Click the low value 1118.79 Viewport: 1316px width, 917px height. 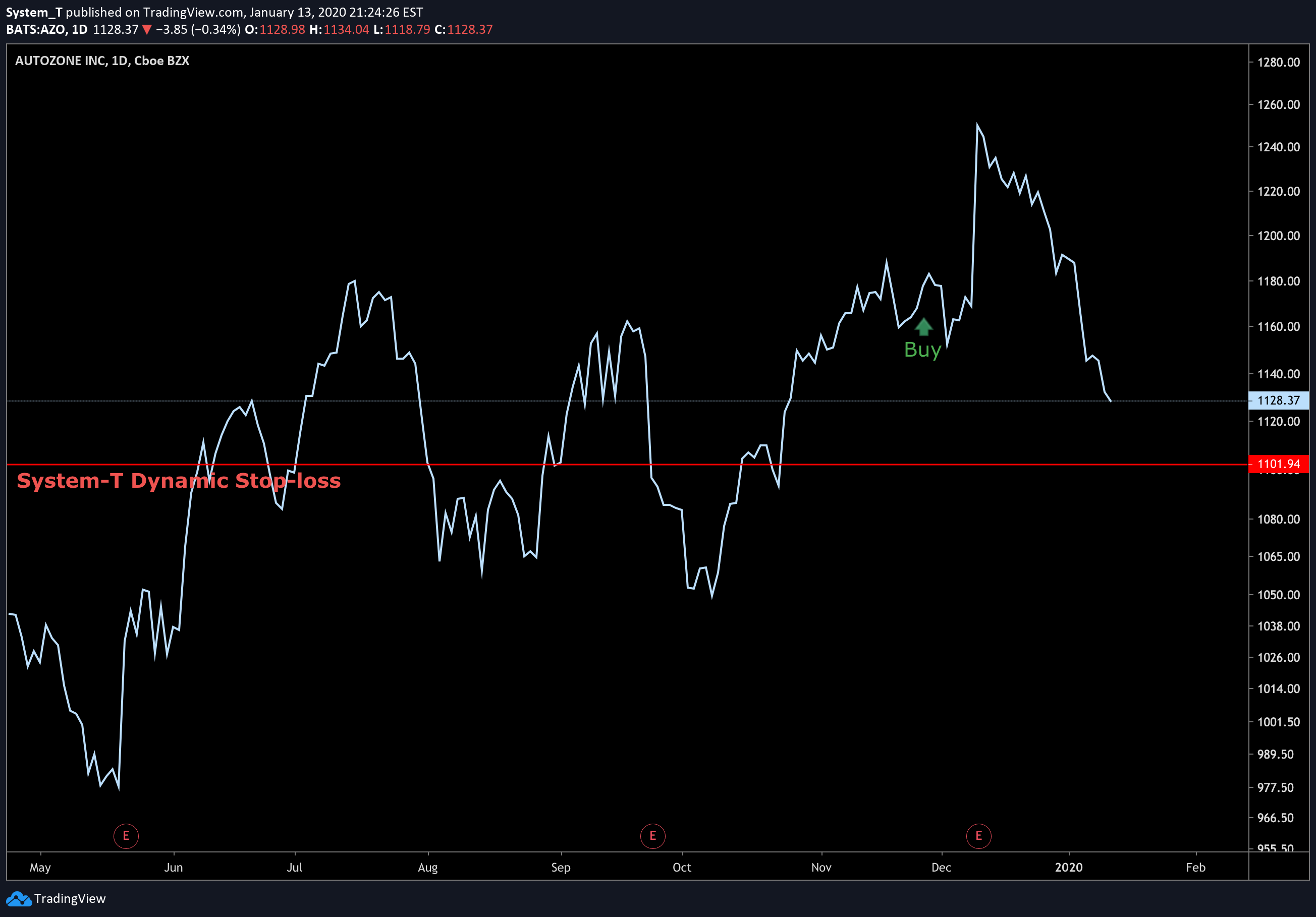[x=407, y=29]
